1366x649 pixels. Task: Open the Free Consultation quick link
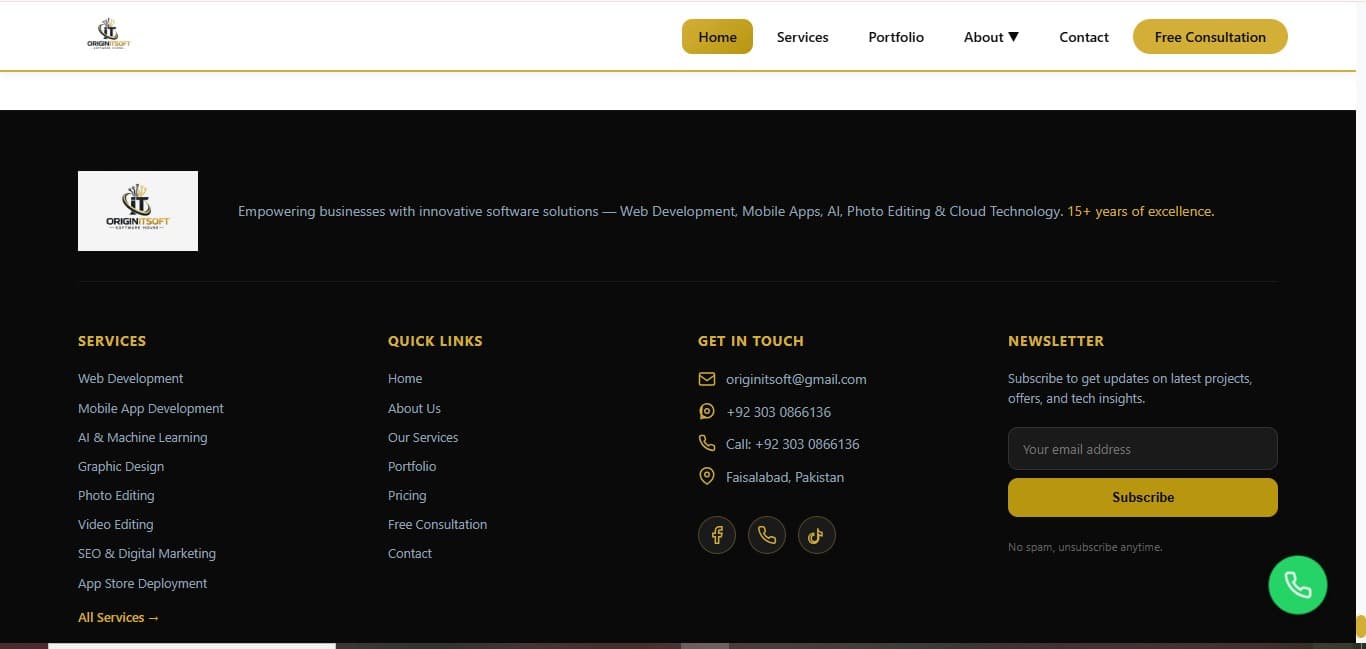pyautogui.click(x=438, y=524)
